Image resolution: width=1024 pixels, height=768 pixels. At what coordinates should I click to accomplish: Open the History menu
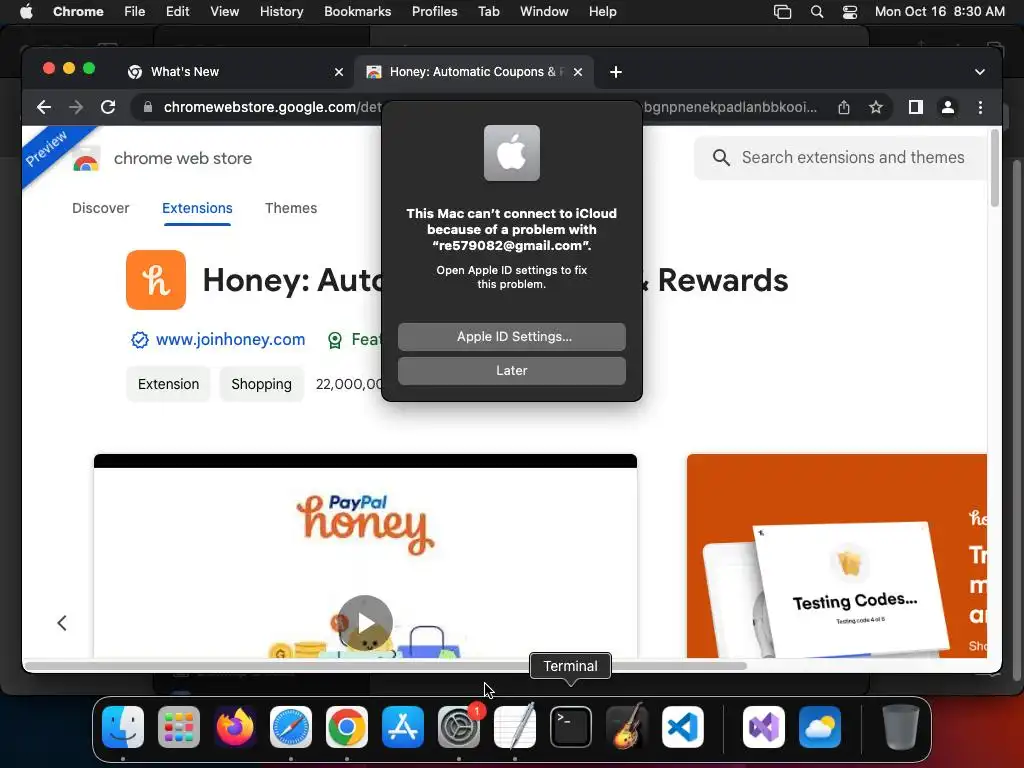point(281,11)
